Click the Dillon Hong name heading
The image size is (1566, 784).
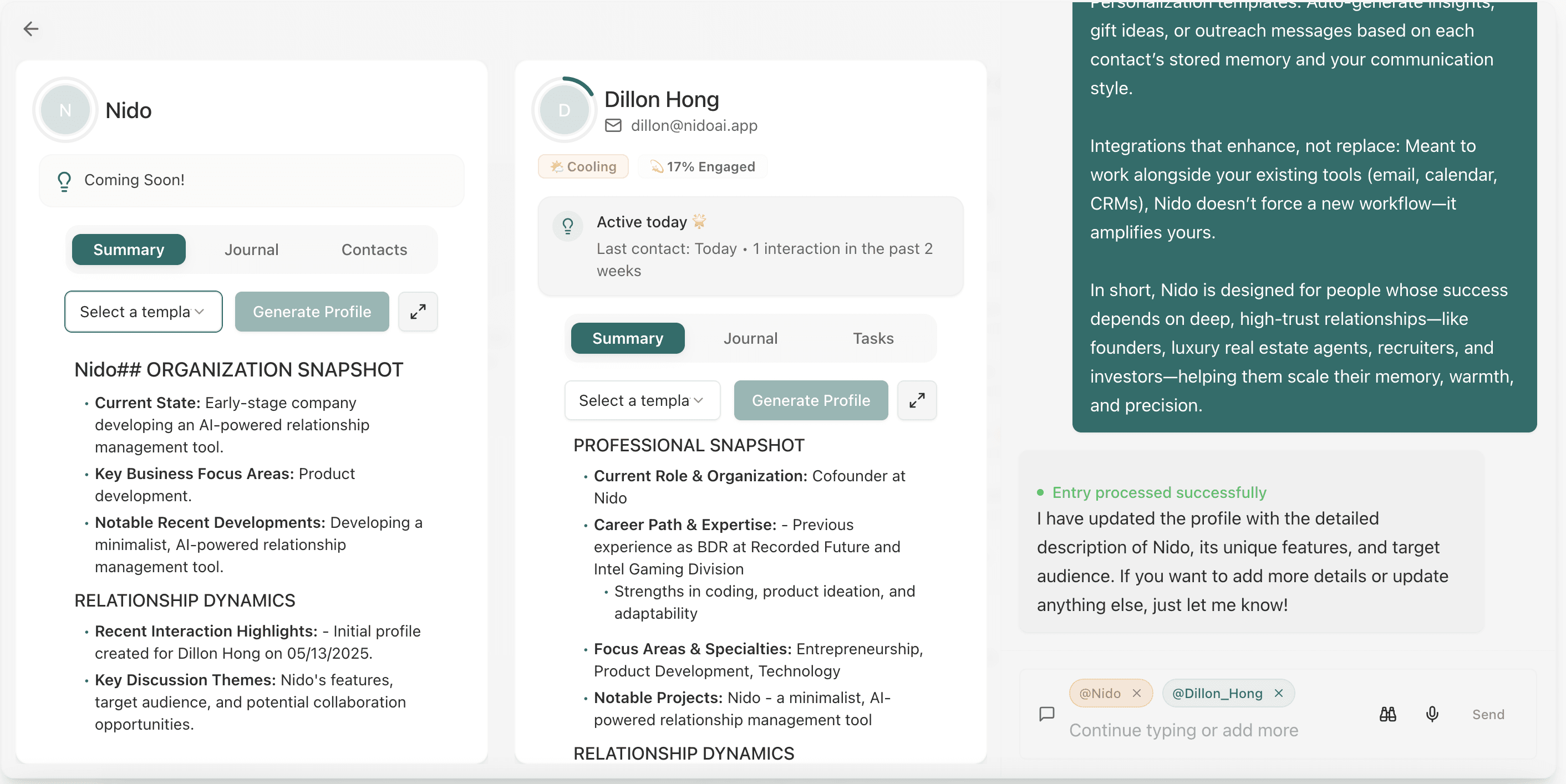(x=662, y=99)
